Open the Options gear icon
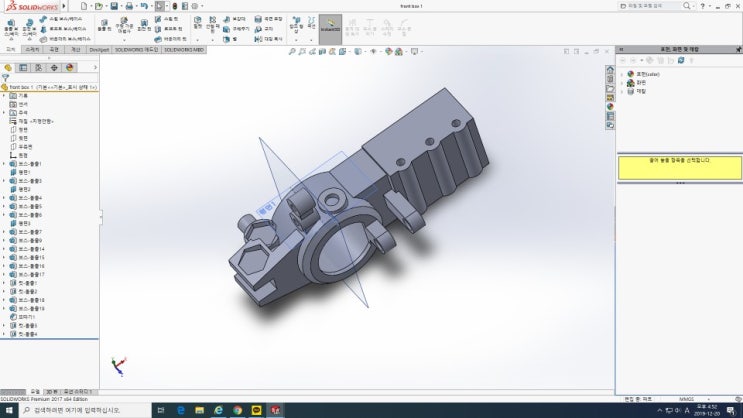743x418 pixels. pyautogui.click(x=195, y=6)
